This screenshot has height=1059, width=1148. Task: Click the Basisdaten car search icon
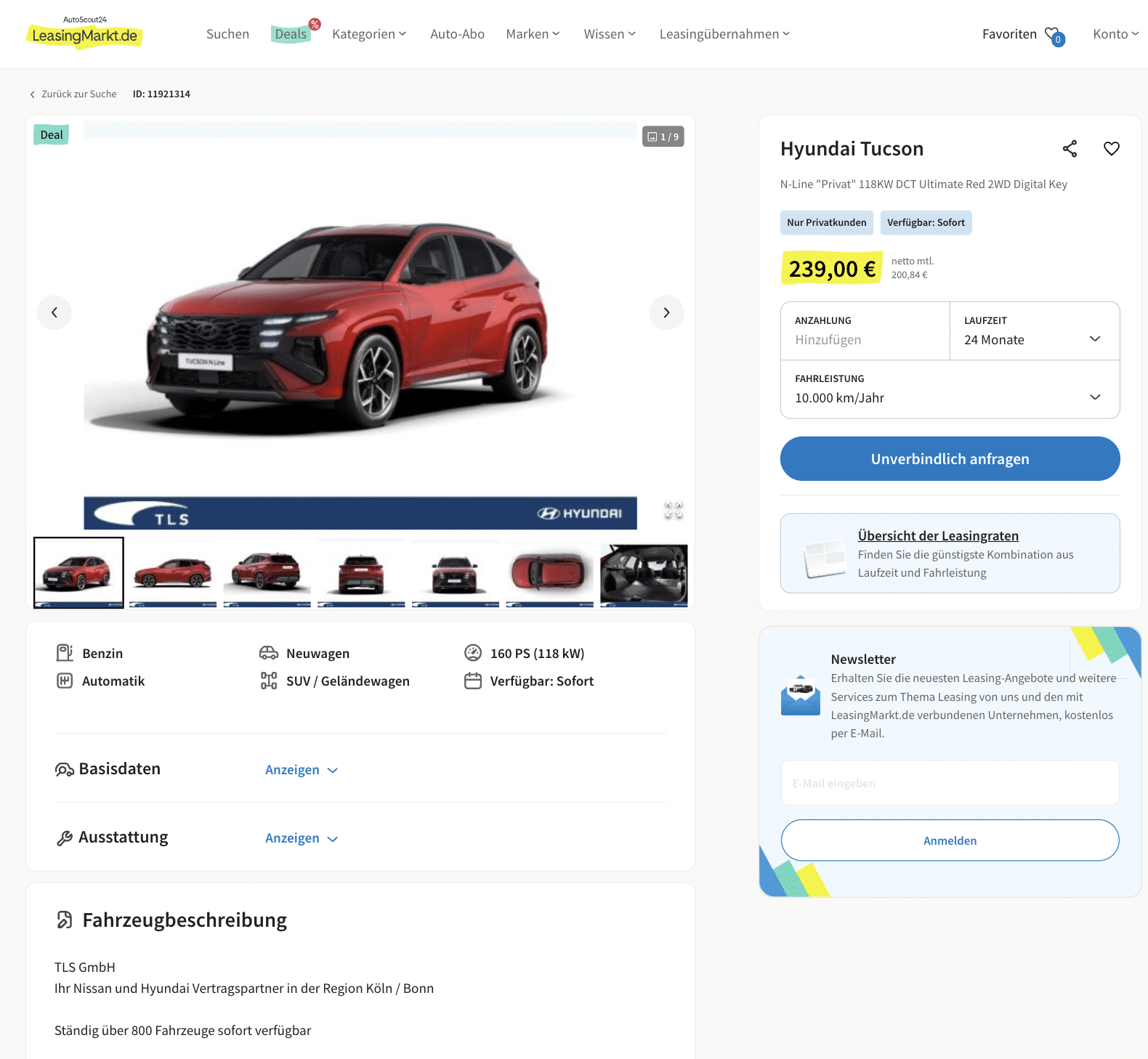click(x=65, y=769)
